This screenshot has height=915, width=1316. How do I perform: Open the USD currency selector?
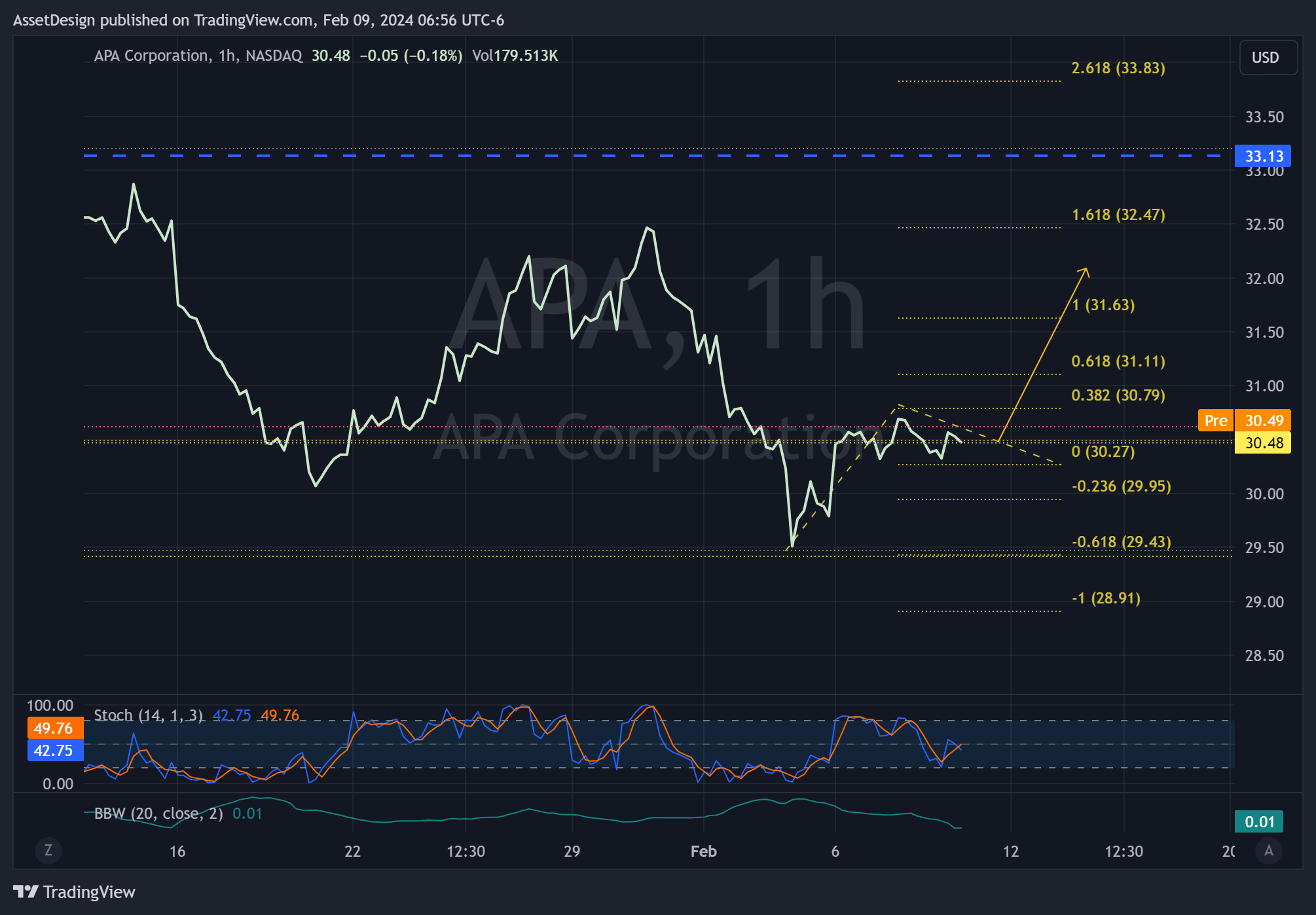point(1268,58)
